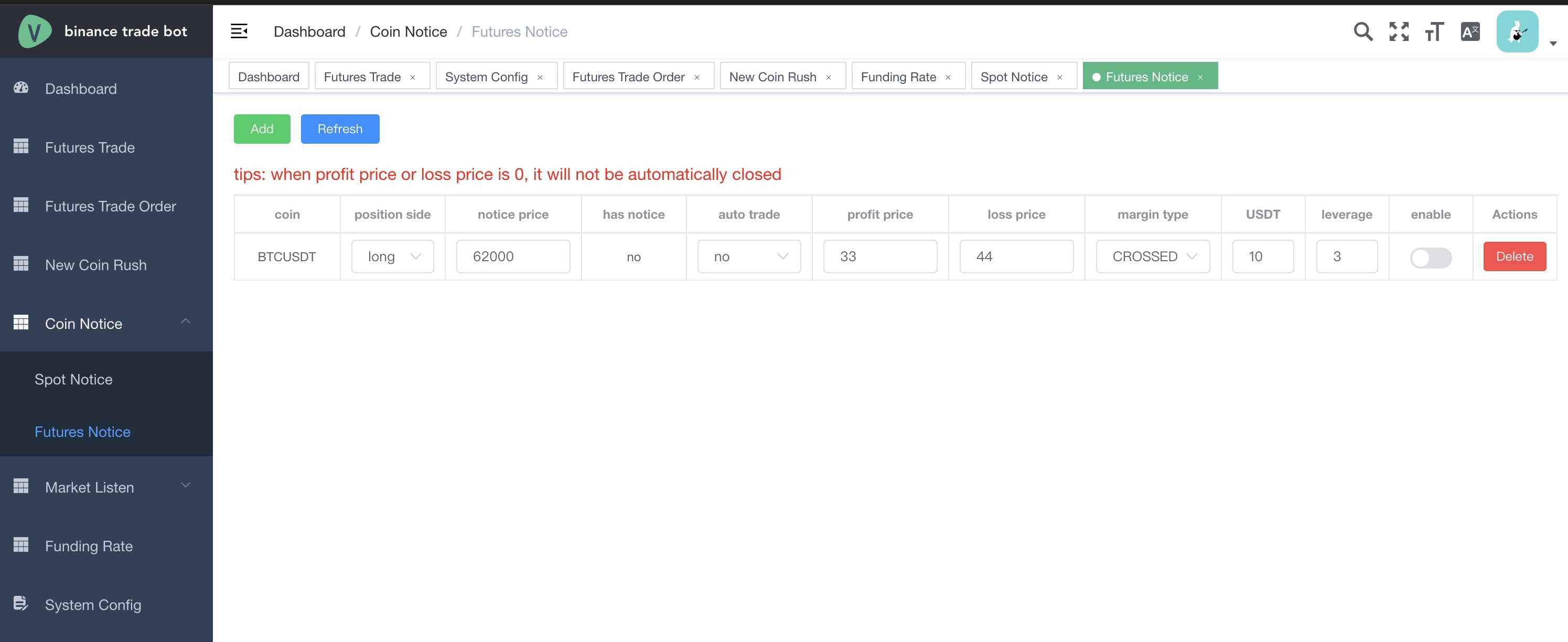Viewport: 1568px width, 642px height.
Task: Click the System Config sidebar icon
Action: pos(22,603)
